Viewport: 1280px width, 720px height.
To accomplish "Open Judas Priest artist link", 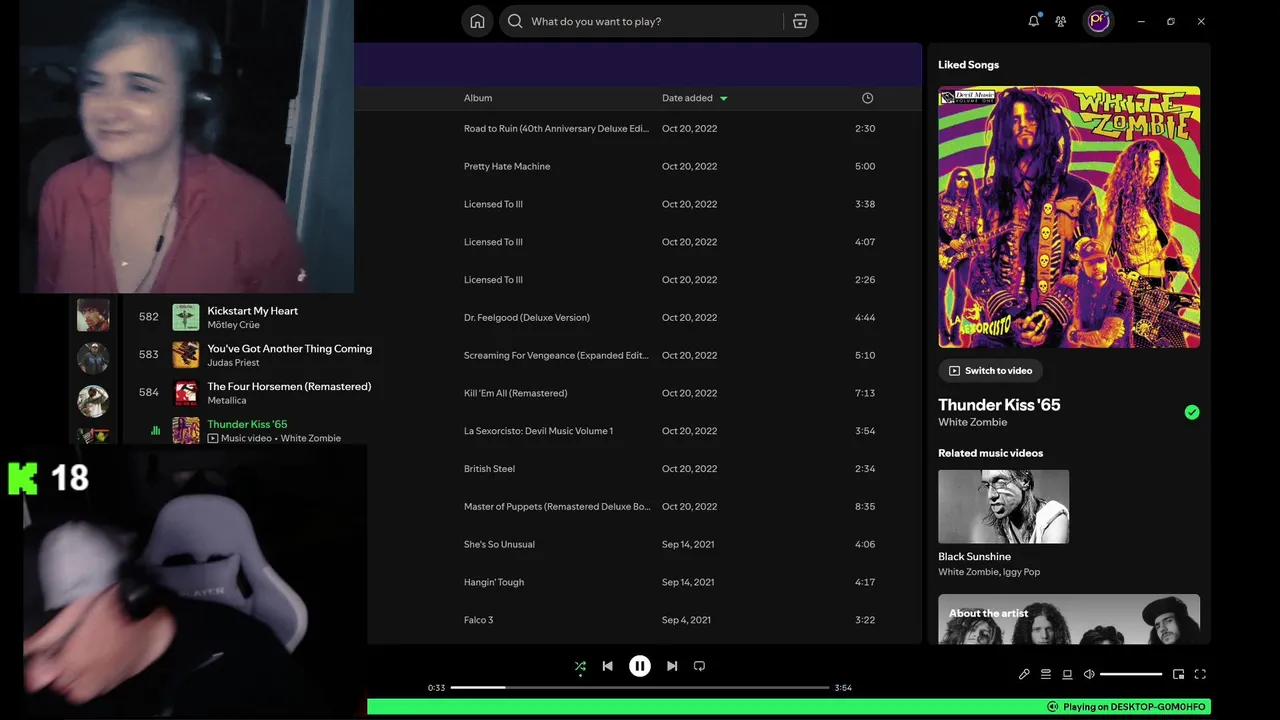I will 233,363.
